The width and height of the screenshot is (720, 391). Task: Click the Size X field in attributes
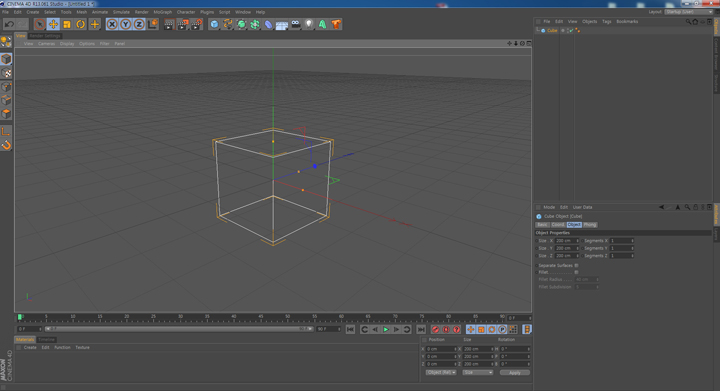[567, 240]
